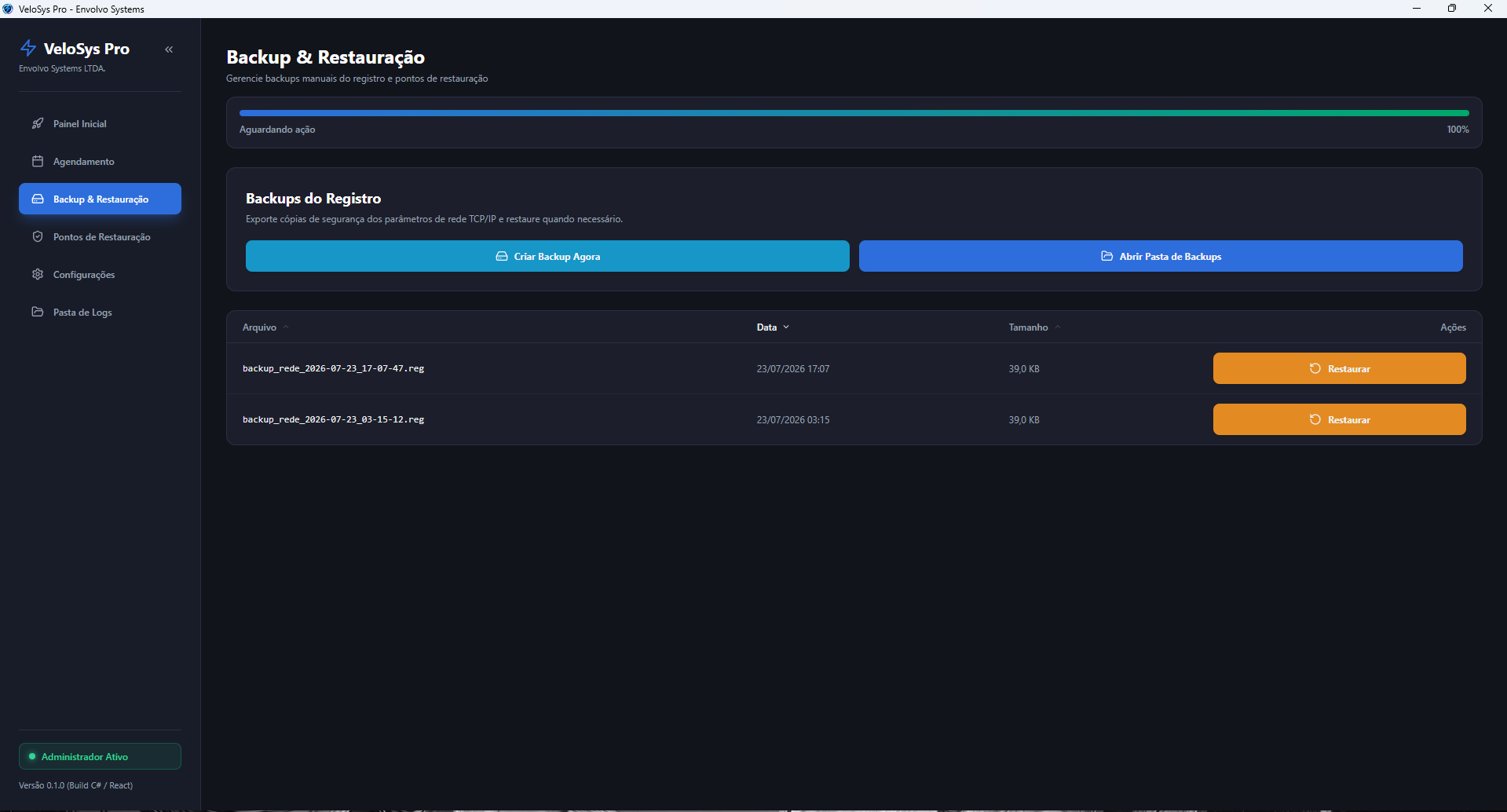
Task: Click the drive icon on Criar Backup Agora
Action: pos(501,256)
